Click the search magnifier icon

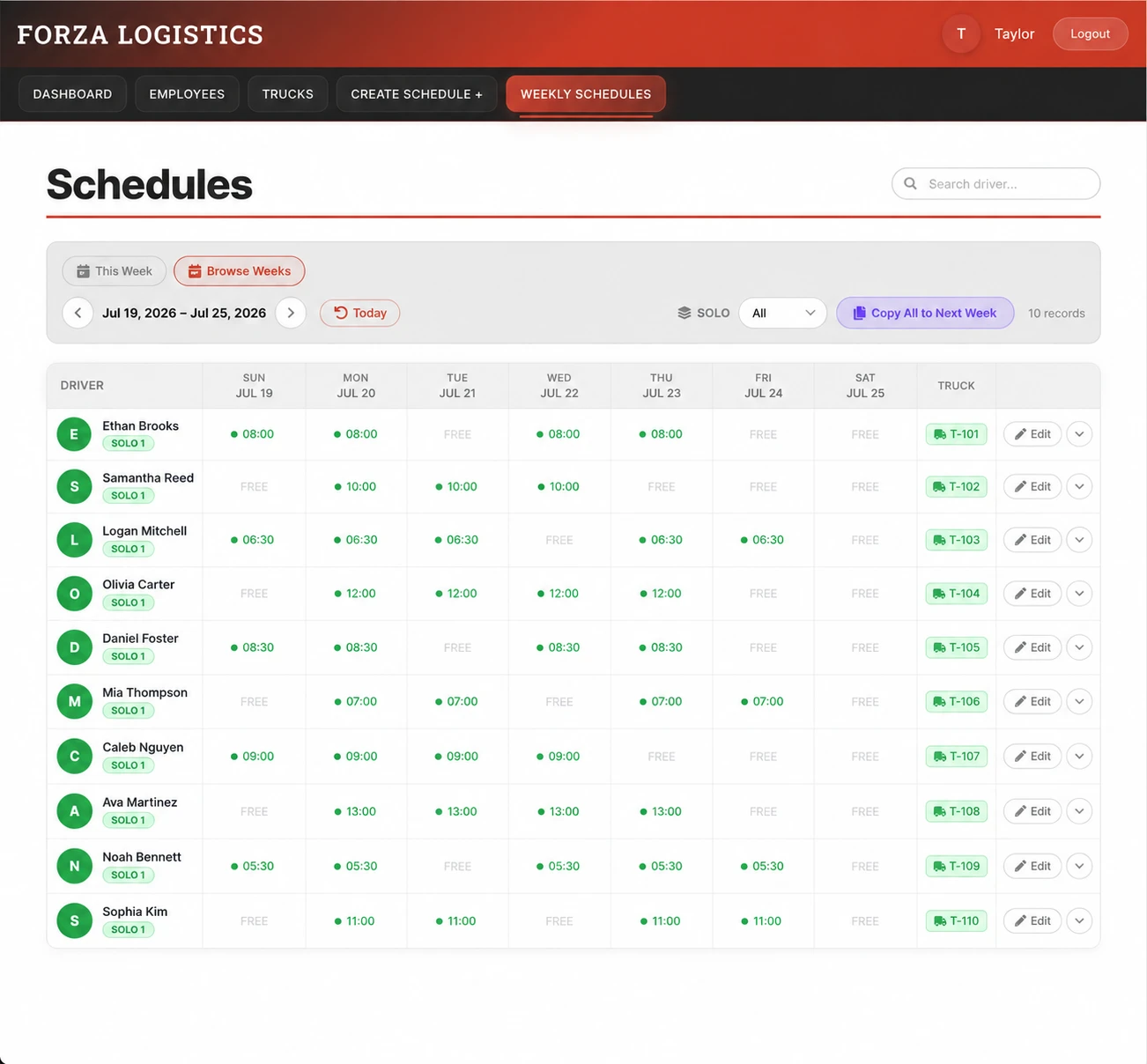click(x=910, y=183)
